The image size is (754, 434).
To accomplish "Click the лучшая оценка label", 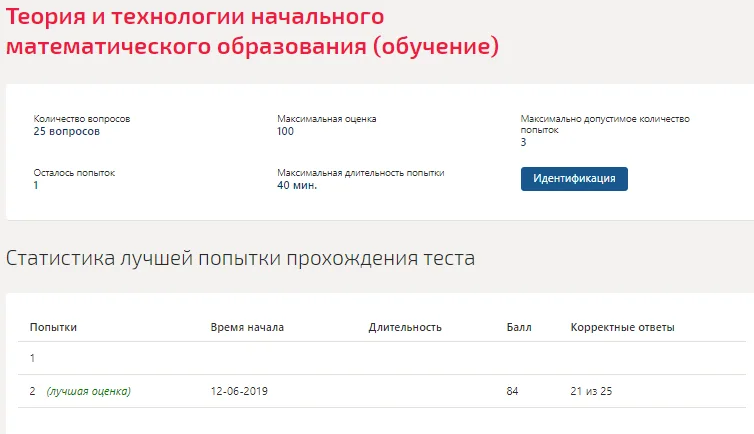I will pyautogui.click(x=88, y=391).
